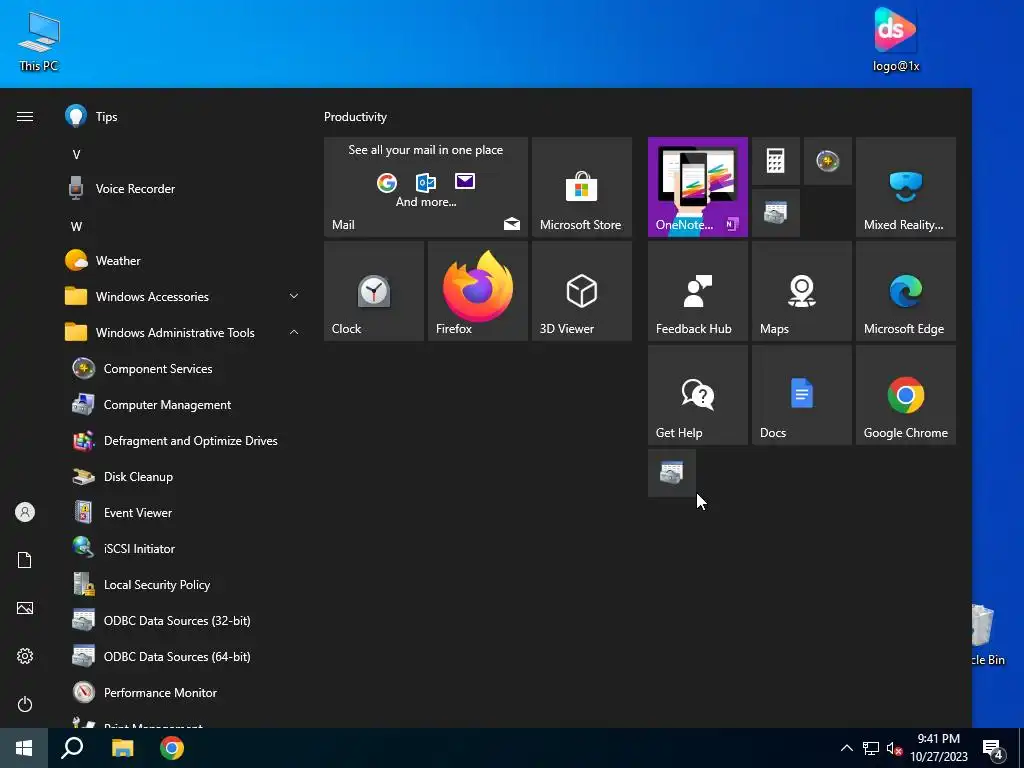Open the Clock tile
The height and width of the screenshot is (768, 1024).
tap(374, 291)
